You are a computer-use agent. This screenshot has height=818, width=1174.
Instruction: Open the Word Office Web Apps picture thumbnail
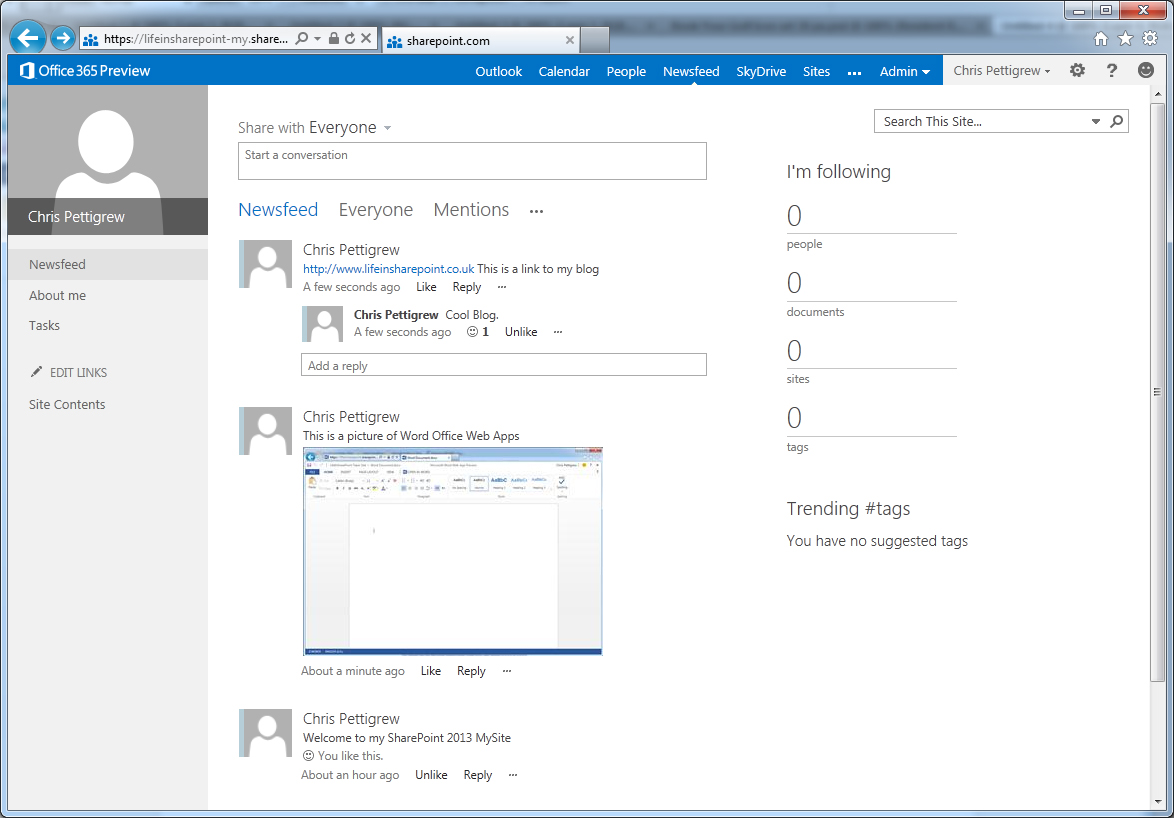coord(453,552)
